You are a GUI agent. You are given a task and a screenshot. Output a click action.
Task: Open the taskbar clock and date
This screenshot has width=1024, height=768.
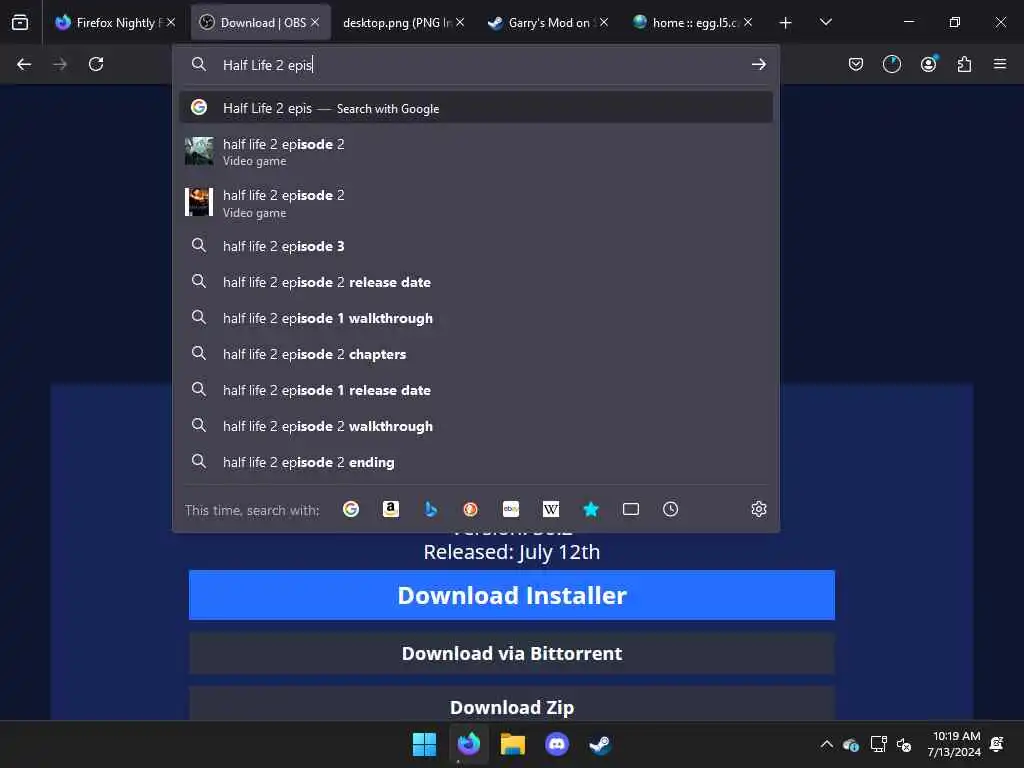955,744
